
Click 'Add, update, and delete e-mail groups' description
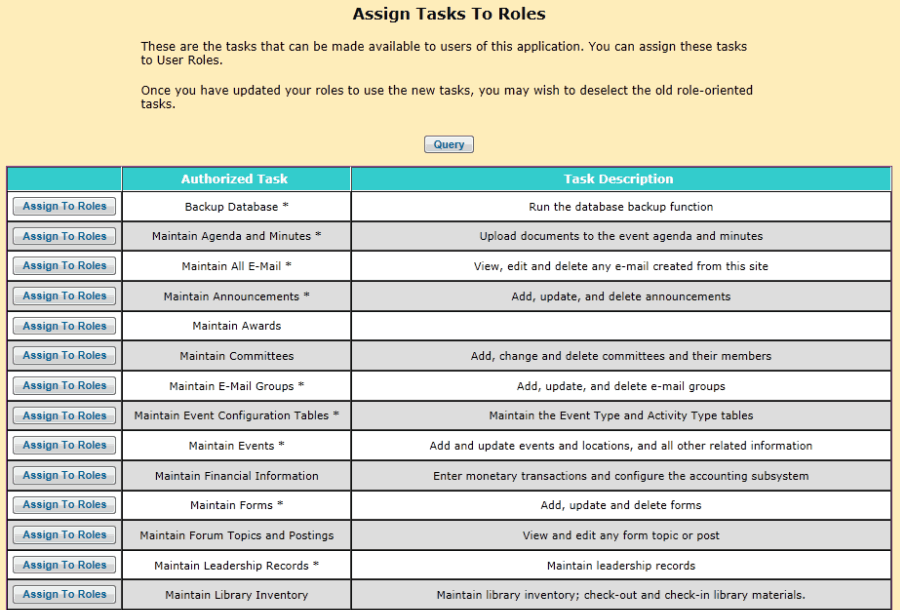621,386
